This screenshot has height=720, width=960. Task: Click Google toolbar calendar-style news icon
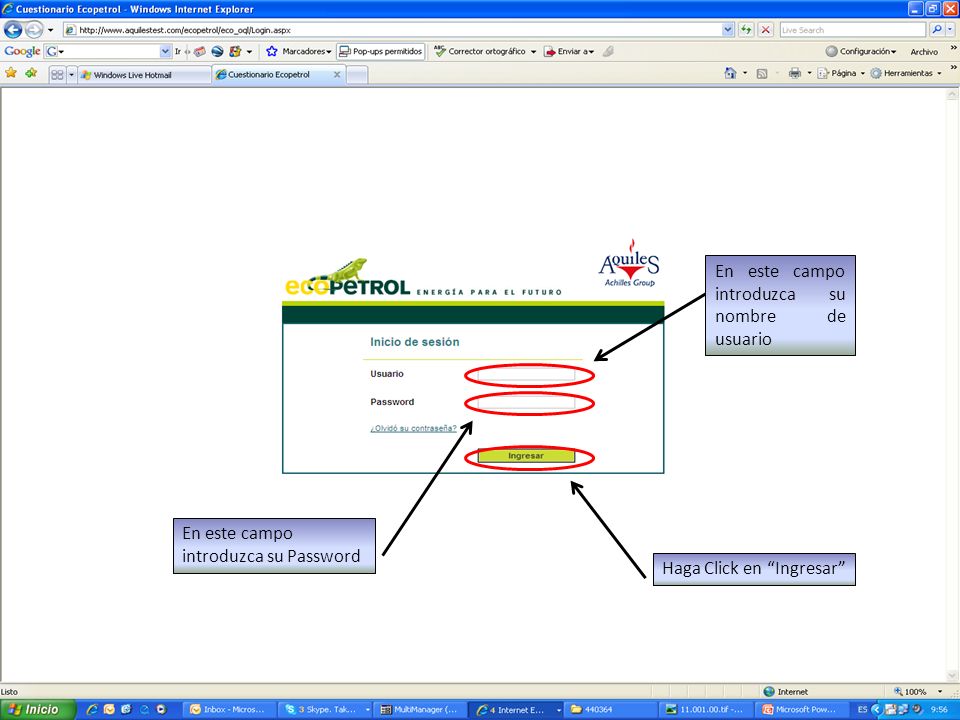click(x=200, y=51)
